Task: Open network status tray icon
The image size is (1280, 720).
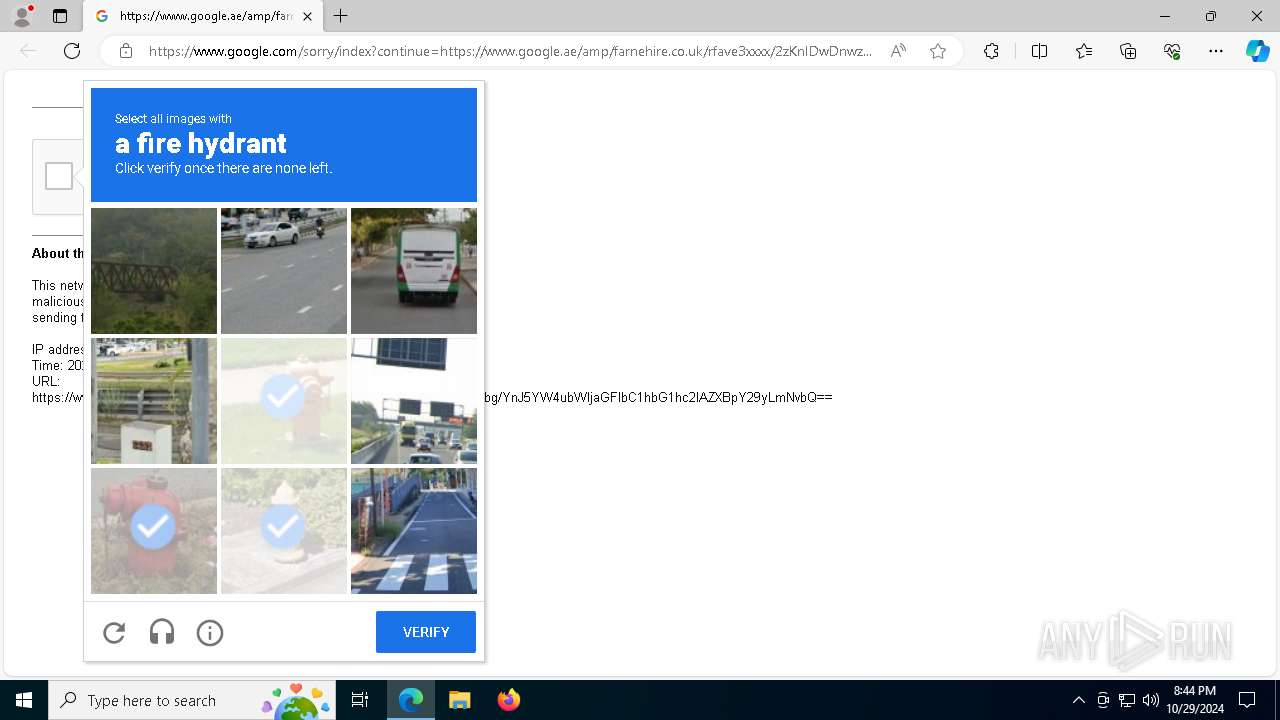Action: click(1127, 700)
